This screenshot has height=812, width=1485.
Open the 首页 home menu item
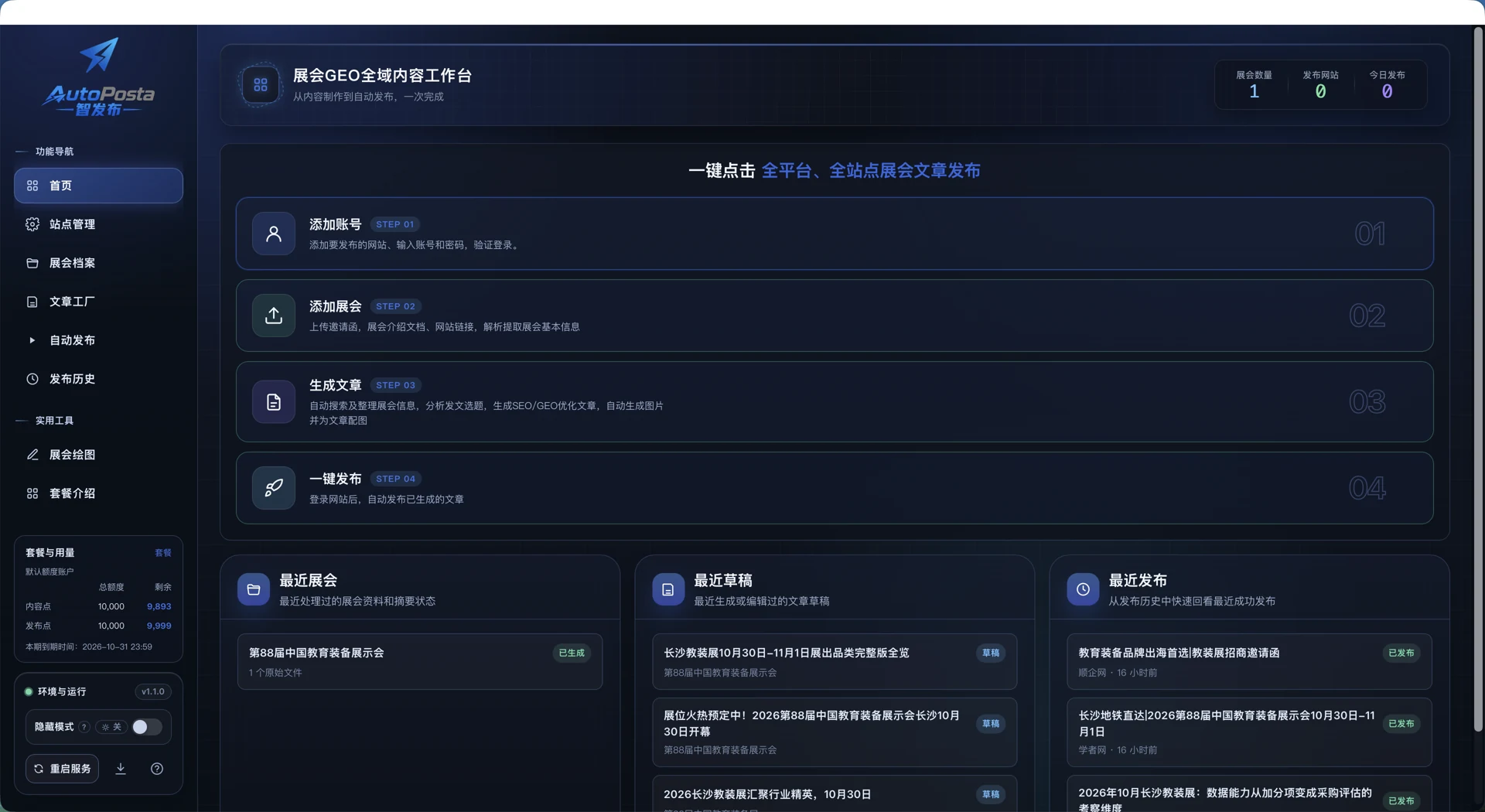[x=98, y=186]
